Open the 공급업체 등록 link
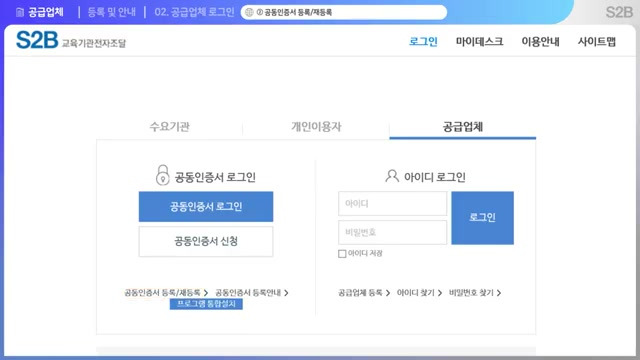 [x=364, y=293]
